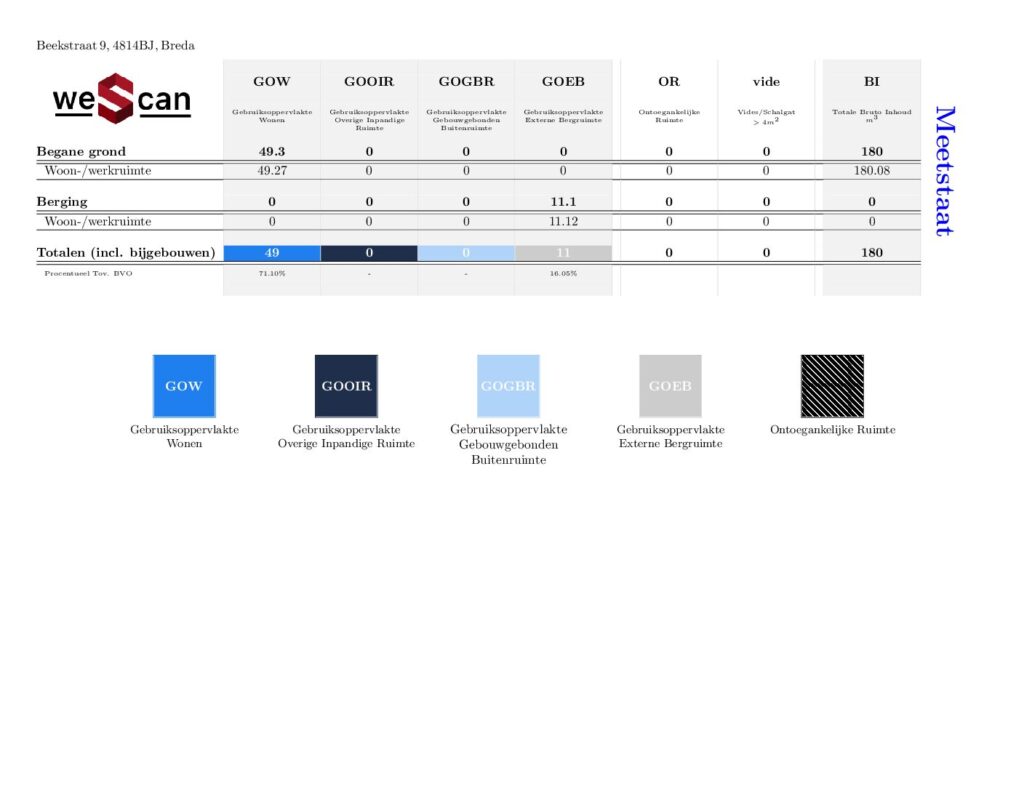Viewport: 1024px width, 791px height.
Task: Click the vertical Meetstaat title
Action: [x=943, y=171]
